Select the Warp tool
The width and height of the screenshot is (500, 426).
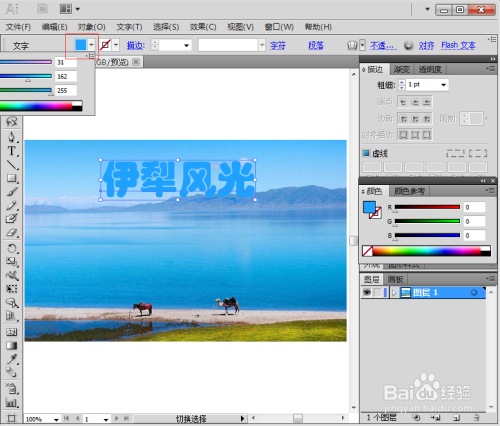(12, 275)
